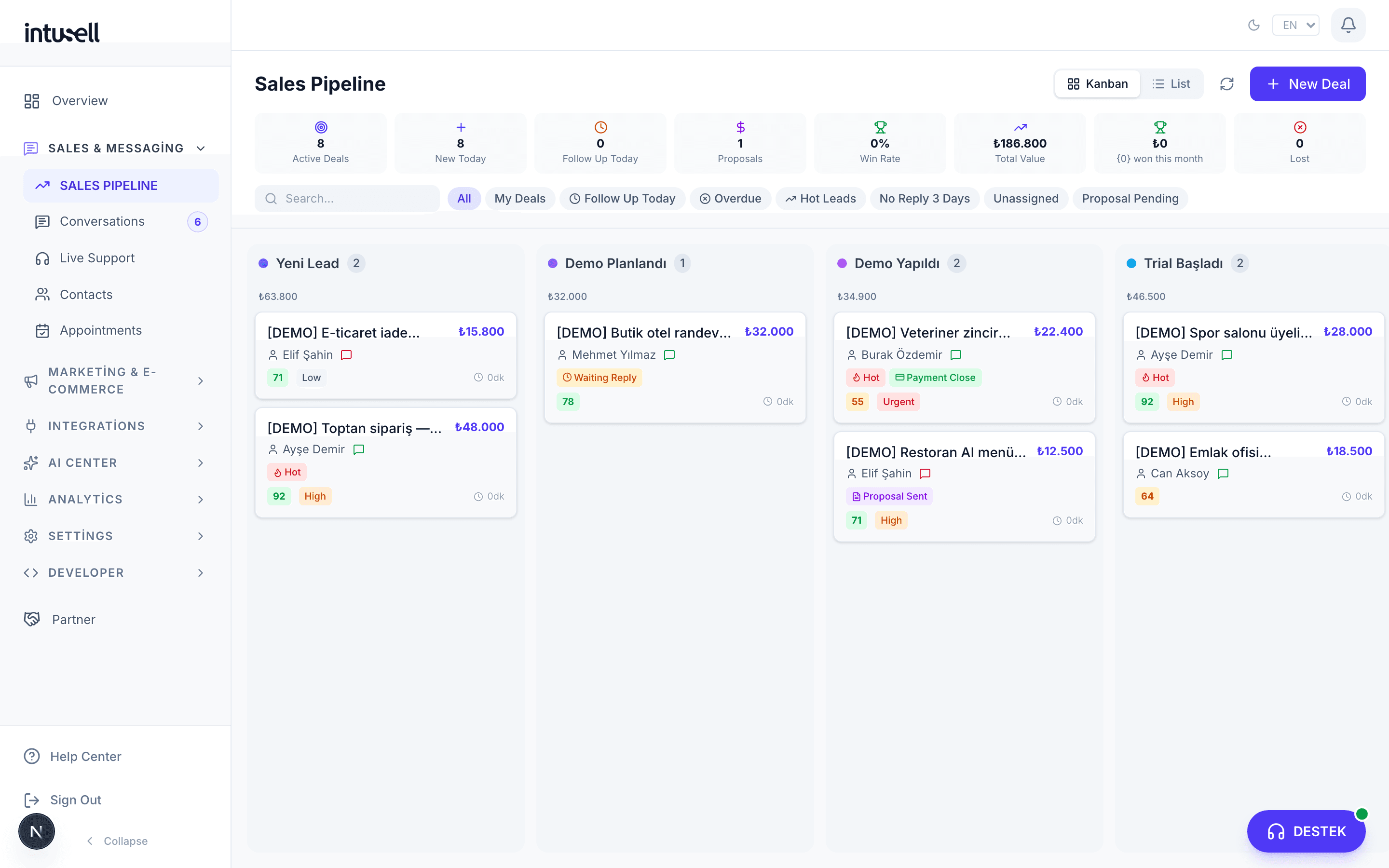Switch pipeline to List view
The height and width of the screenshot is (868, 1389).
(x=1172, y=84)
